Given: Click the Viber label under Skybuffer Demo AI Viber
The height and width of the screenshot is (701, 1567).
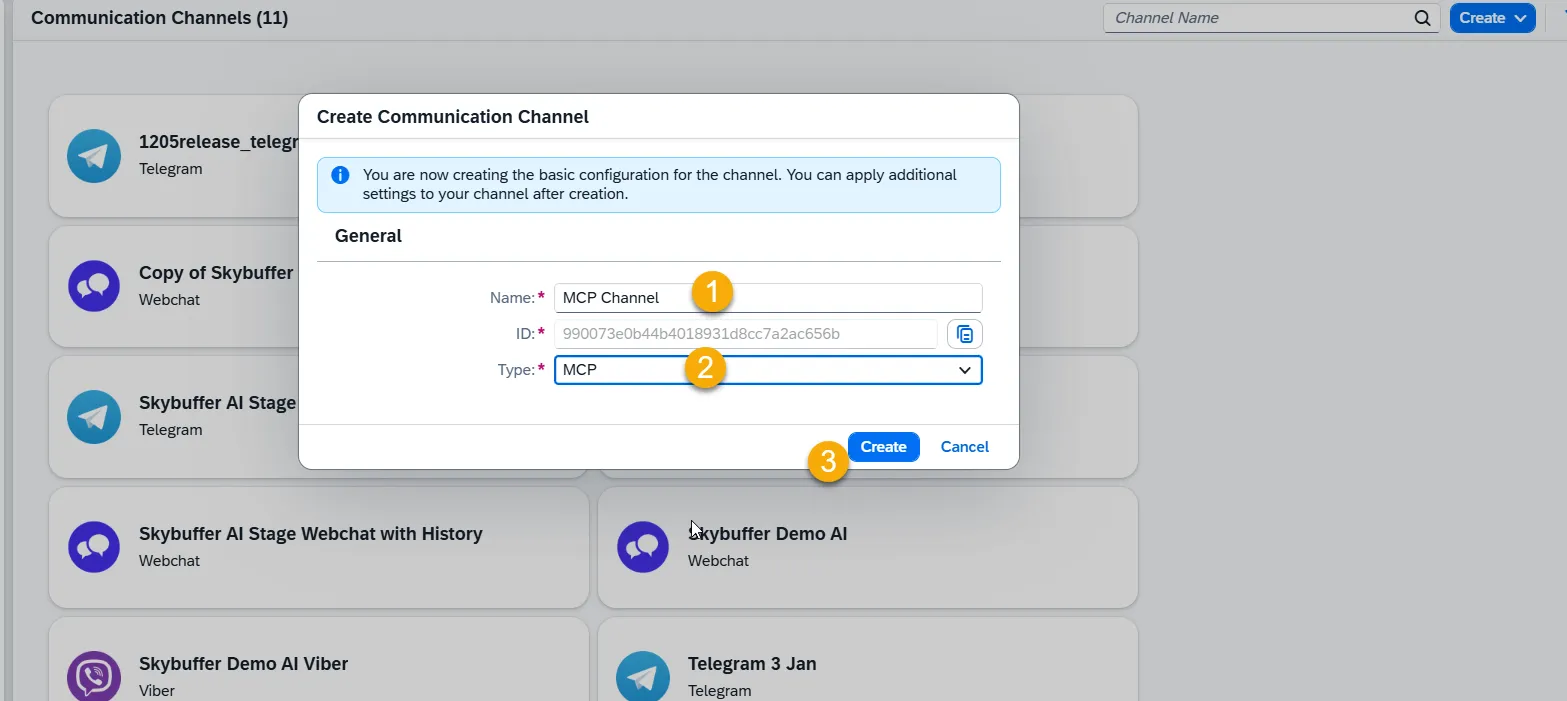Looking at the screenshot, I should click(x=157, y=690).
